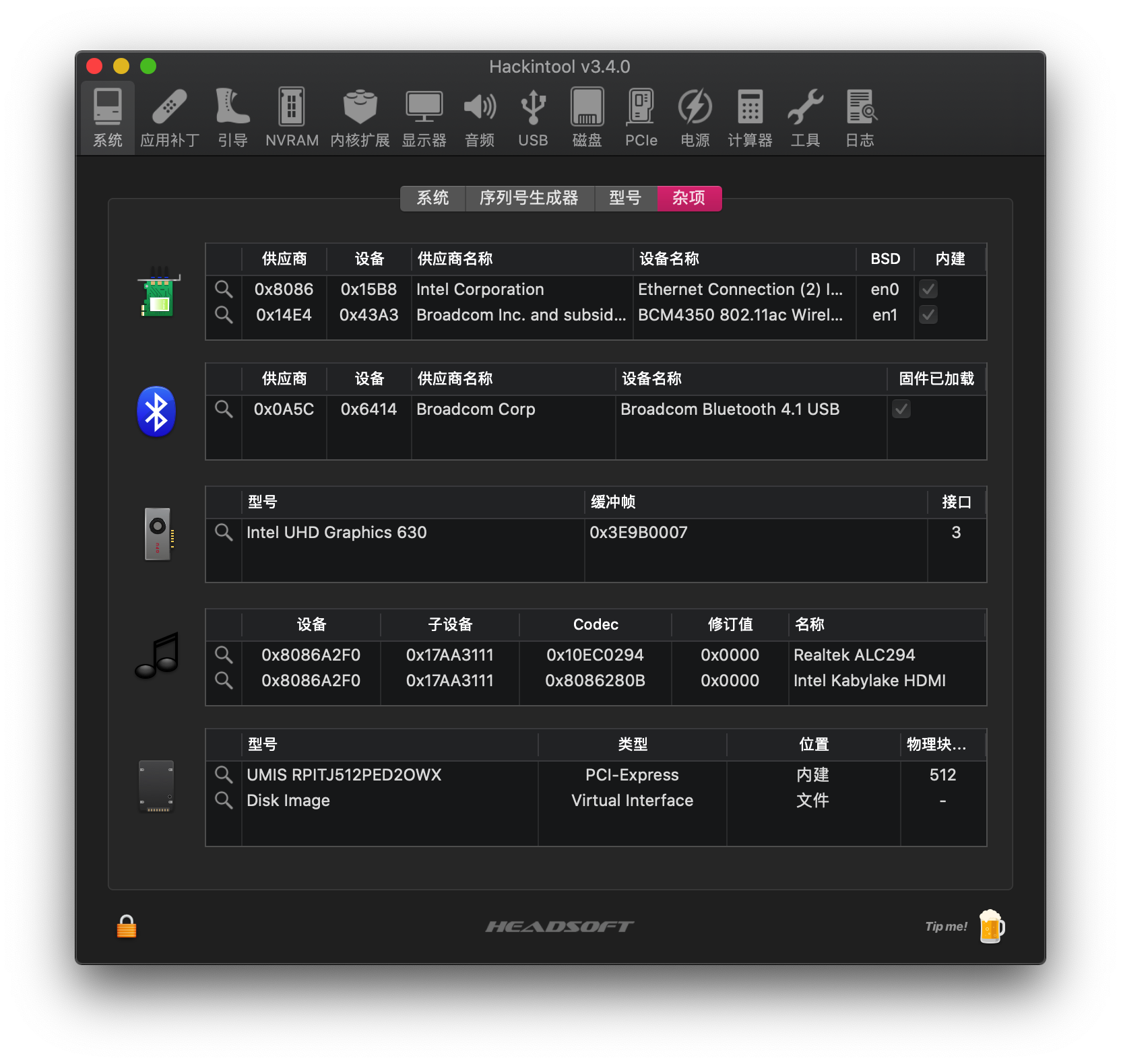
Task: Open the 磁盘 disks section
Action: [x=587, y=118]
